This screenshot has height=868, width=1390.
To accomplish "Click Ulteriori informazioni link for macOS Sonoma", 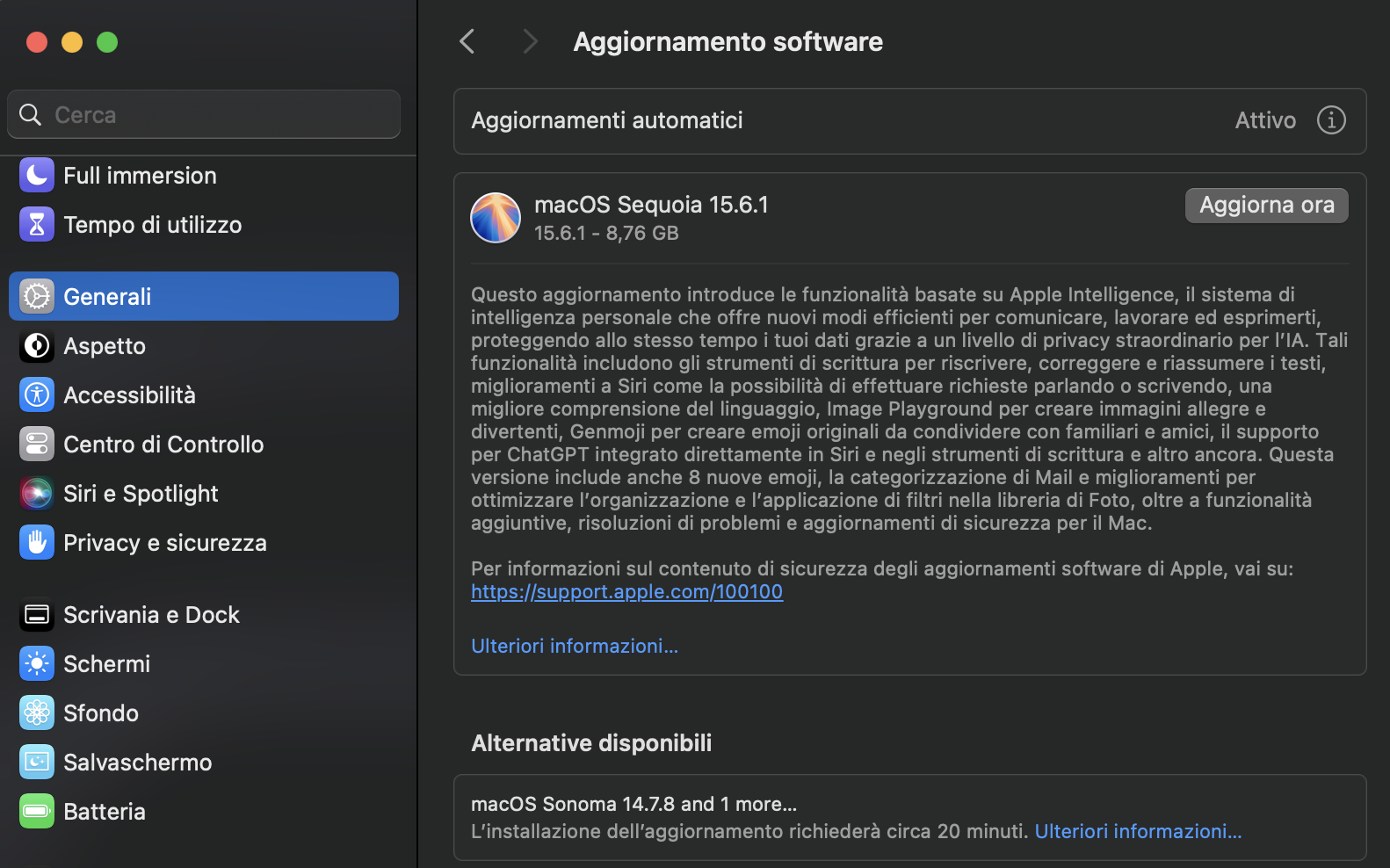I will click(1138, 831).
